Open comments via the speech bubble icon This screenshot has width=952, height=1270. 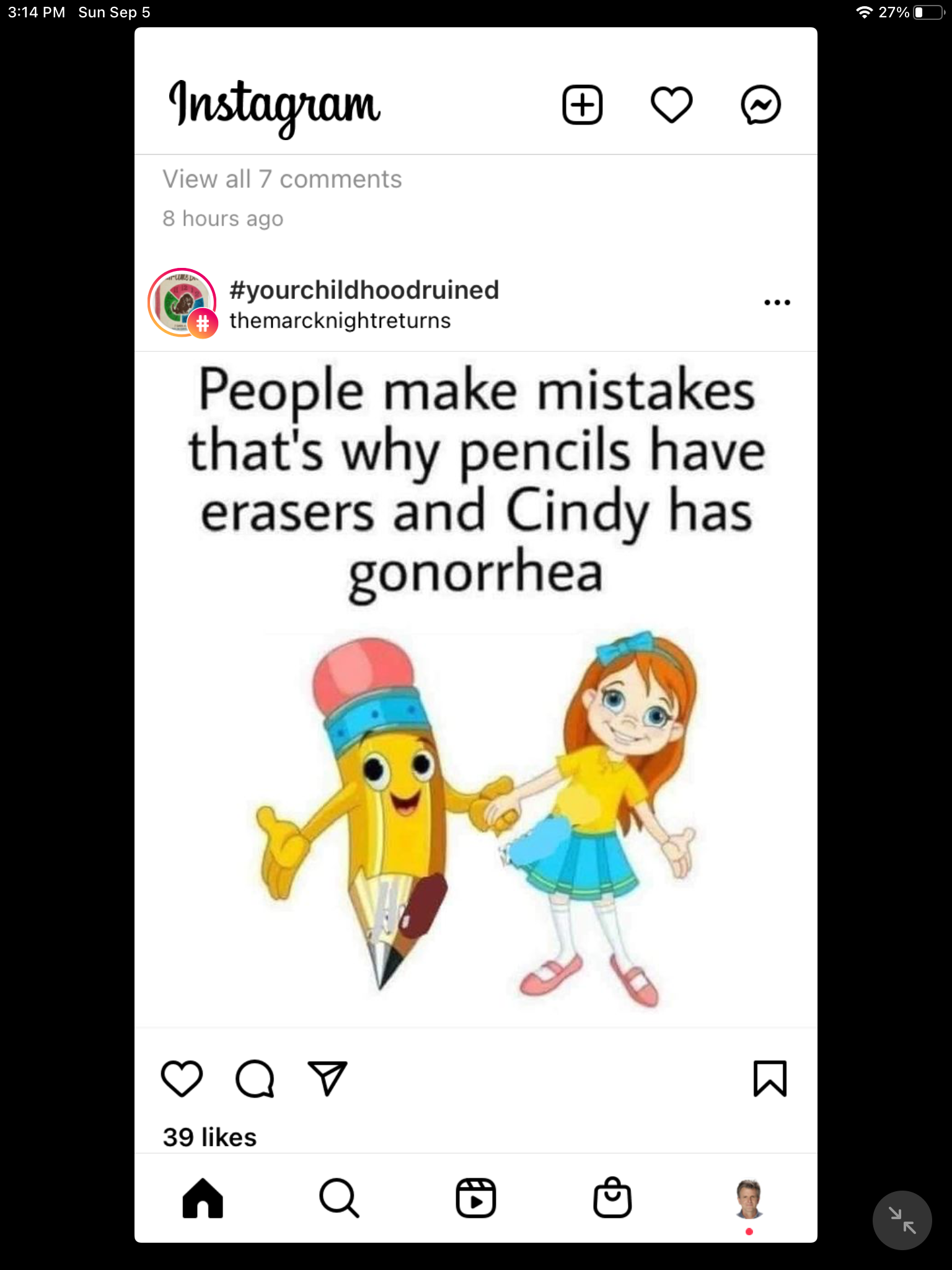[255, 1079]
